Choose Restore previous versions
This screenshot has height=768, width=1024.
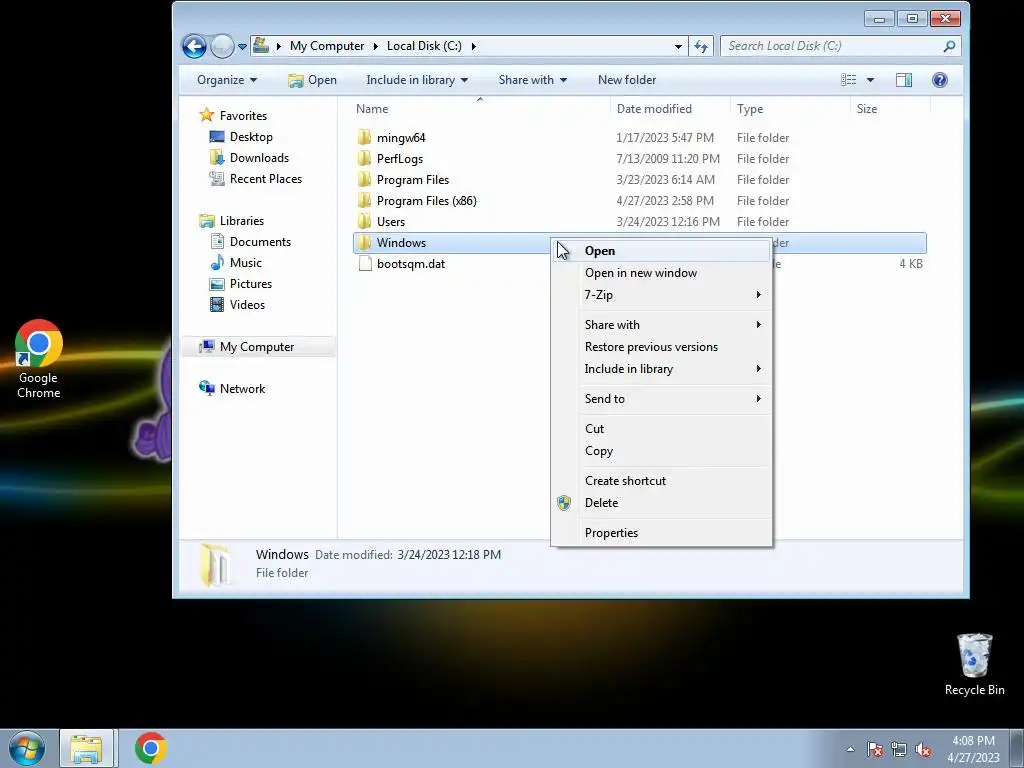click(x=662, y=347)
